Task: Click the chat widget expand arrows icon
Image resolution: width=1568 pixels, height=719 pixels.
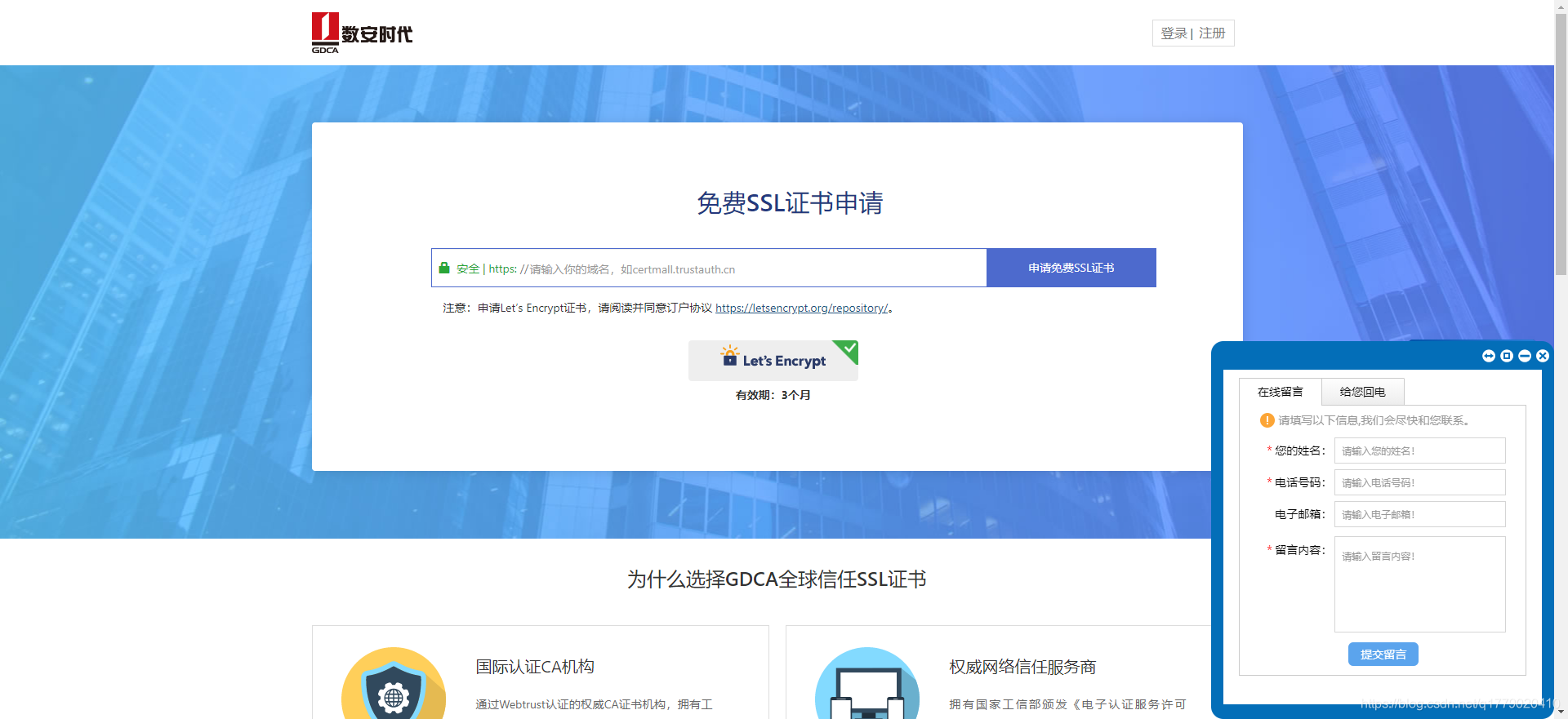Action: 1489,356
